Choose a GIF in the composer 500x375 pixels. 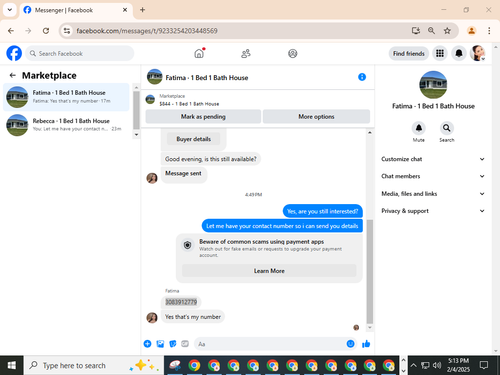click(185, 344)
